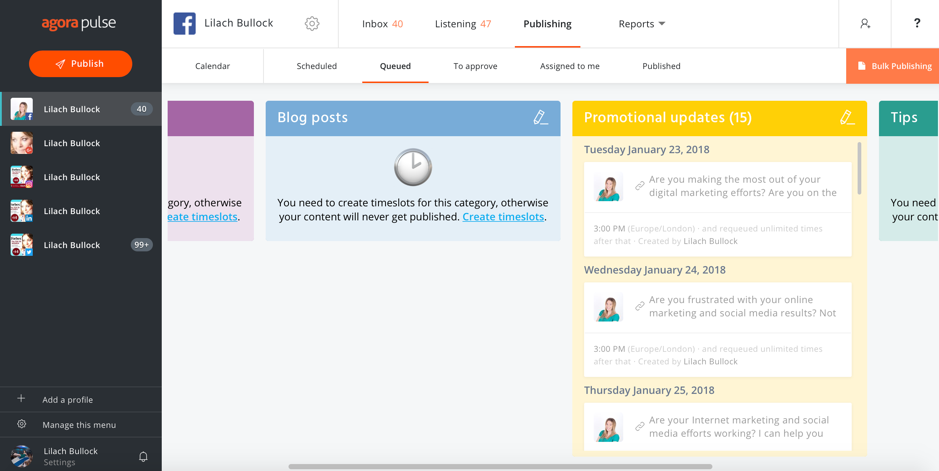The image size is (939, 471).
Task: Open the Scheduled sub-tab
Action: pyautogui.click(x=317, y=66)
